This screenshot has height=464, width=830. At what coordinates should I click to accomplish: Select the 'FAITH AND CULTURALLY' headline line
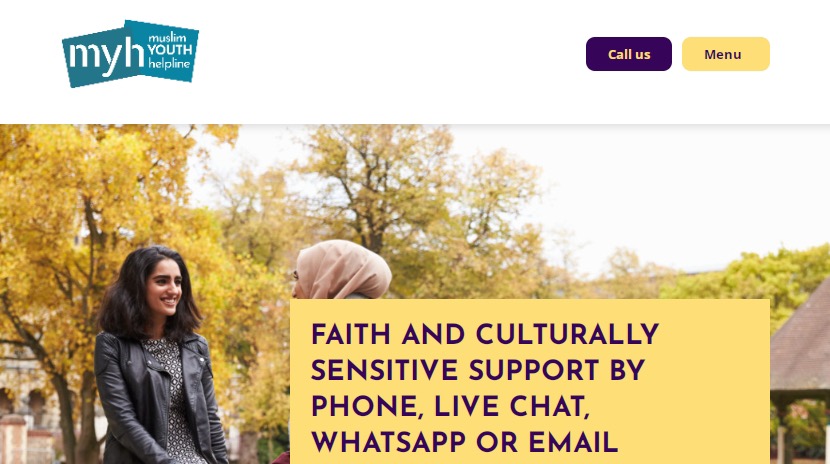coord(484,335)
